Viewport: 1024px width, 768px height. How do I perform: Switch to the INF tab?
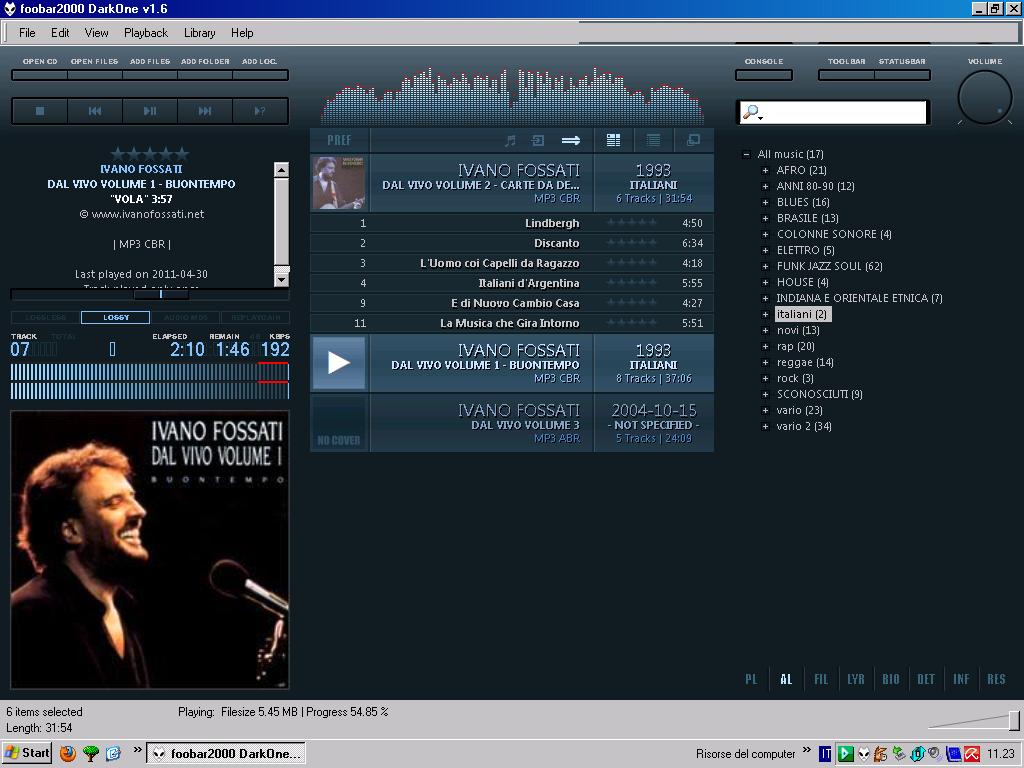[961, 679]
